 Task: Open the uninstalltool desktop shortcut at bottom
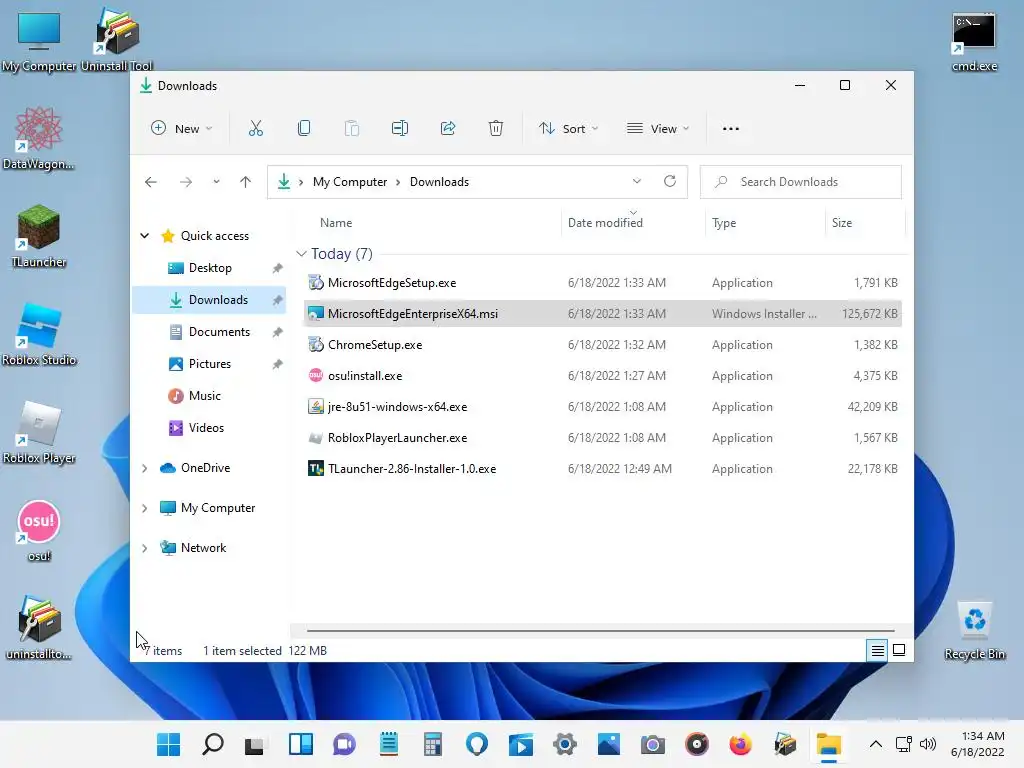pos(39,628)
